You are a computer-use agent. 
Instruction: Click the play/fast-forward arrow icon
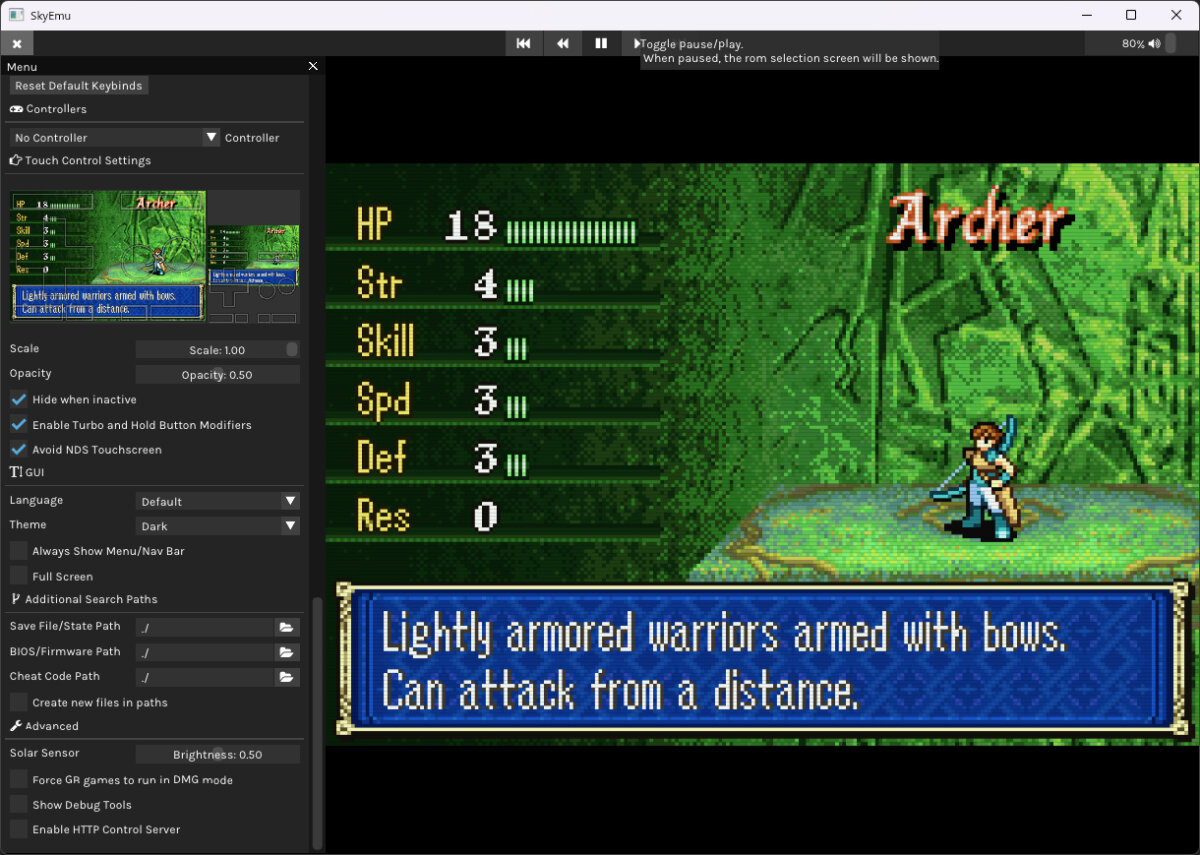pyautogui.click(x=637, y=43)
